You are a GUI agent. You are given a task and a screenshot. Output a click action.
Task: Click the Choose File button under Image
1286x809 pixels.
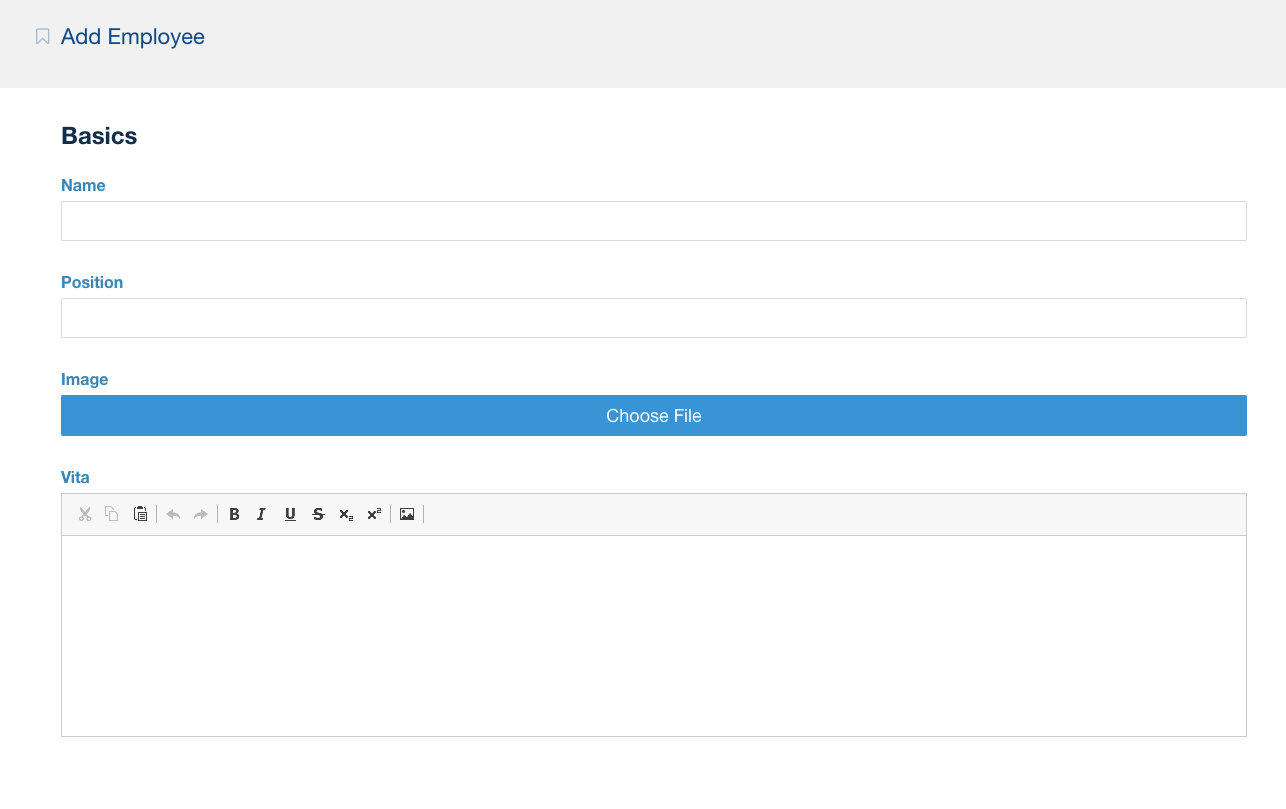(653, 415)
